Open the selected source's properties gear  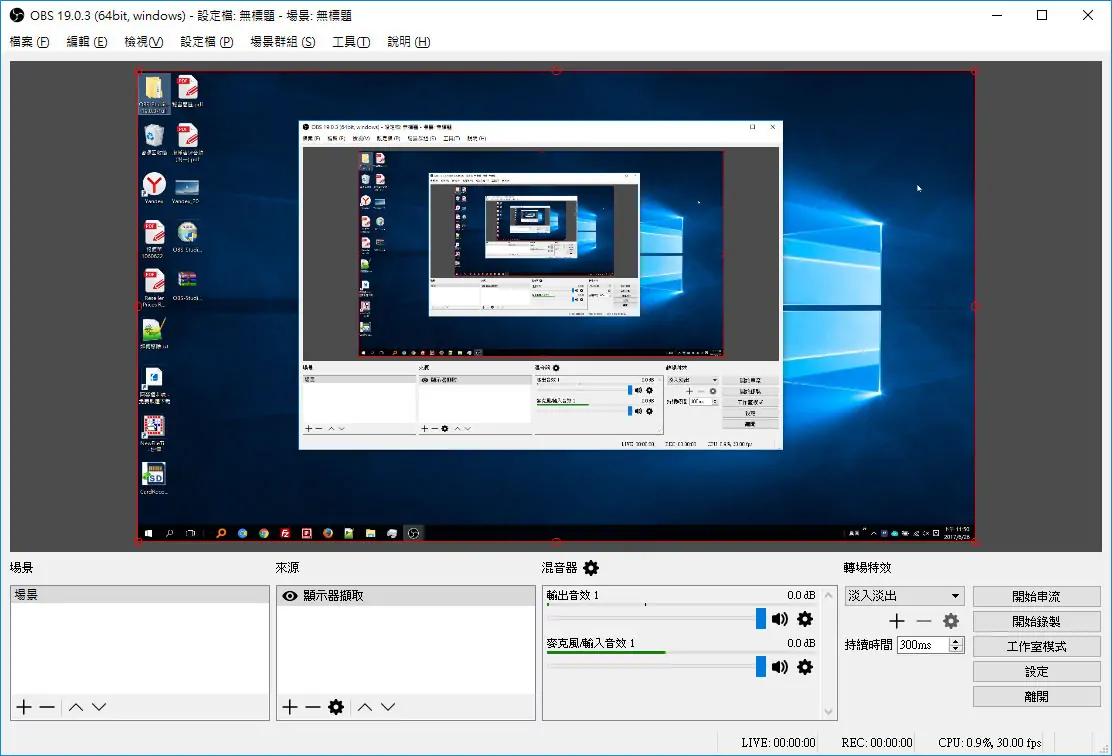(335, 707)
